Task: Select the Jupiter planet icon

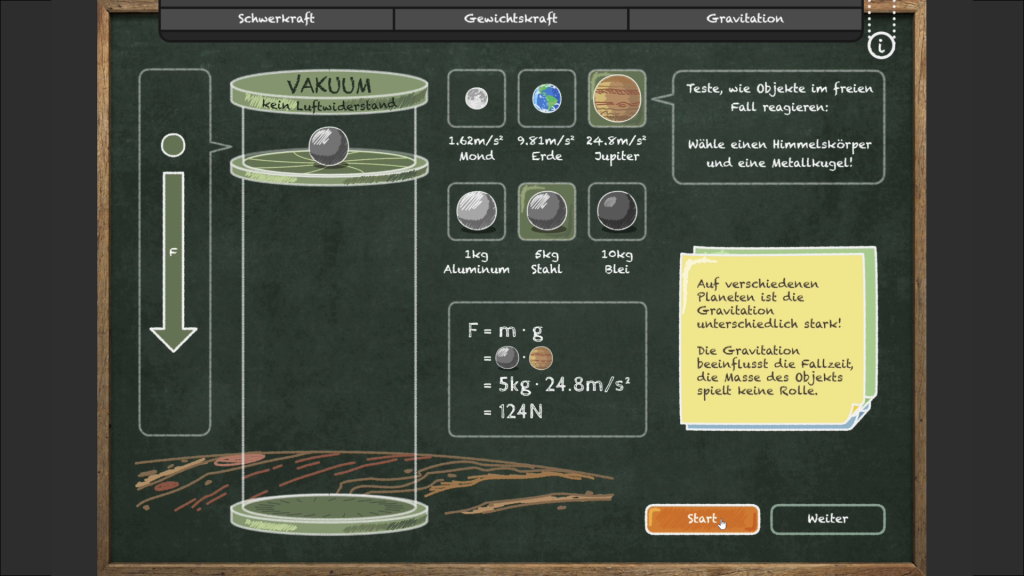Action: 616,98
